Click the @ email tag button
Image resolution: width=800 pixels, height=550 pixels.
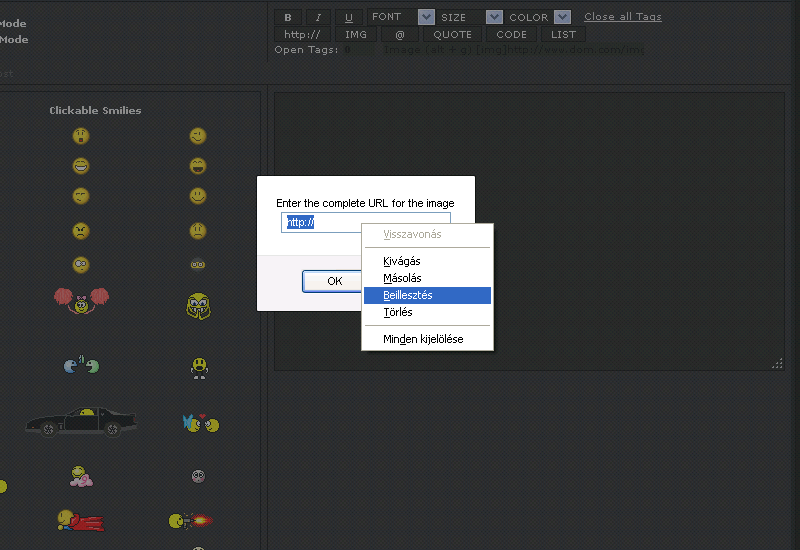coord(400,35)
